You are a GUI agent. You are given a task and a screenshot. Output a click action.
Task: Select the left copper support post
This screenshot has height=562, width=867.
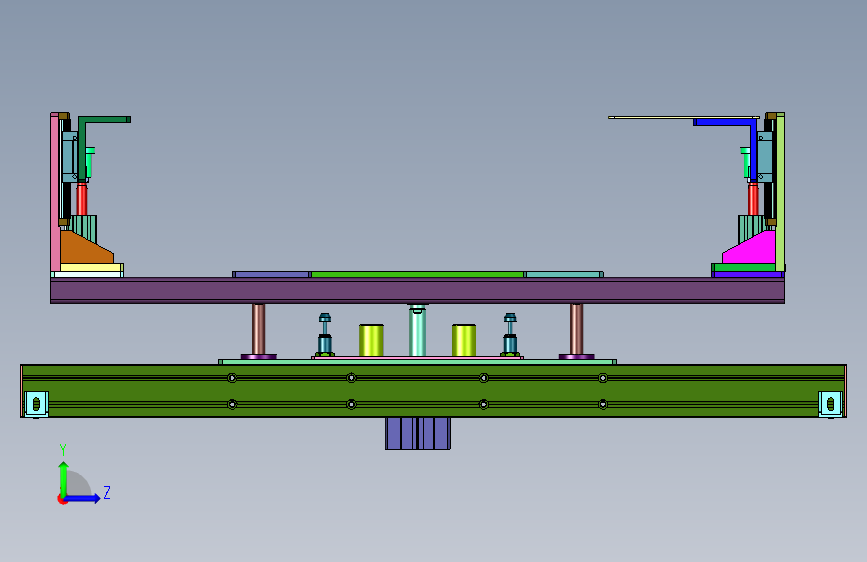click(x=258, y=330)
